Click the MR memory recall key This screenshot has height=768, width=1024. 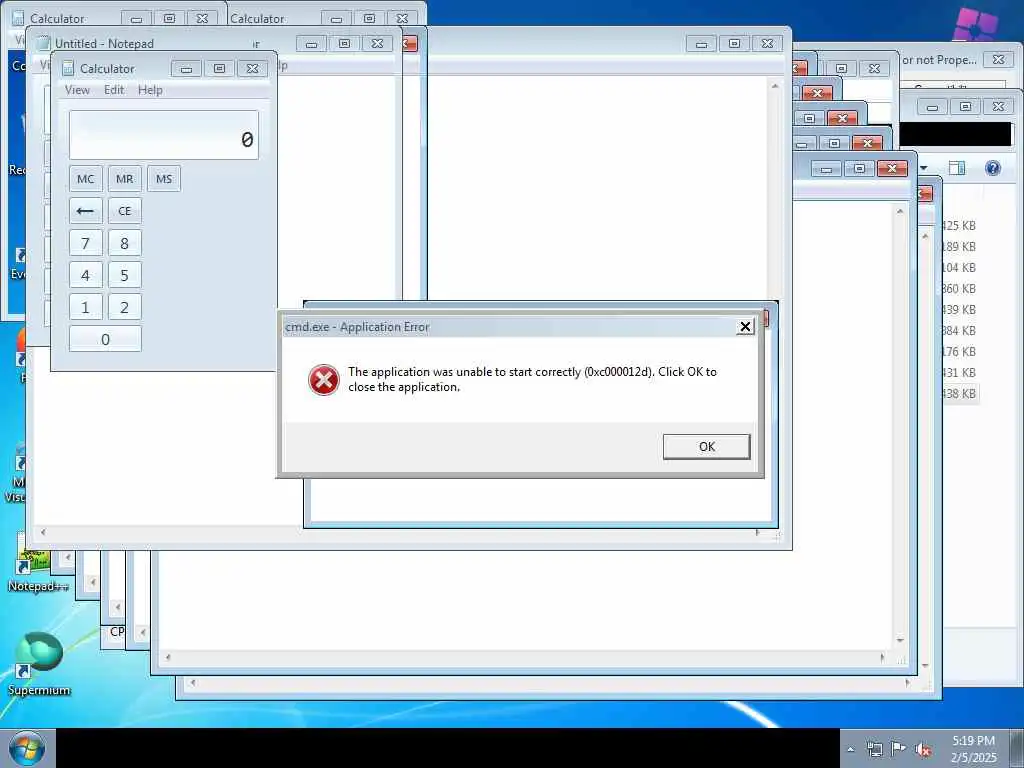point(124,179)
